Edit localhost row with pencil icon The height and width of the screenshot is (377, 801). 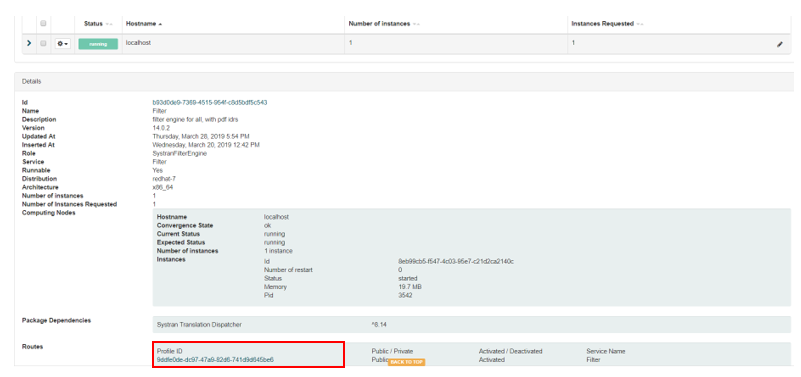point(780,44)
